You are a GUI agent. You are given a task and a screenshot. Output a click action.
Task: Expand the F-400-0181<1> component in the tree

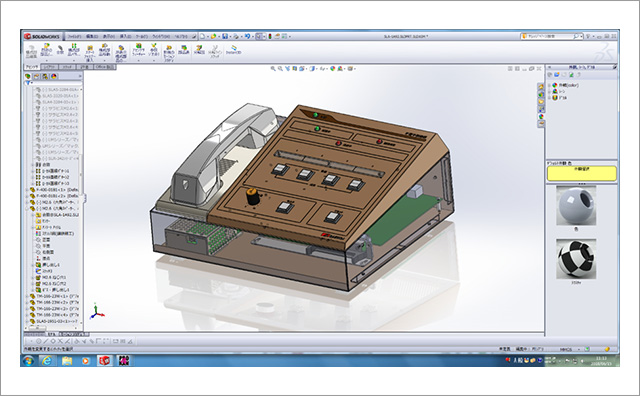pos(28,190)
